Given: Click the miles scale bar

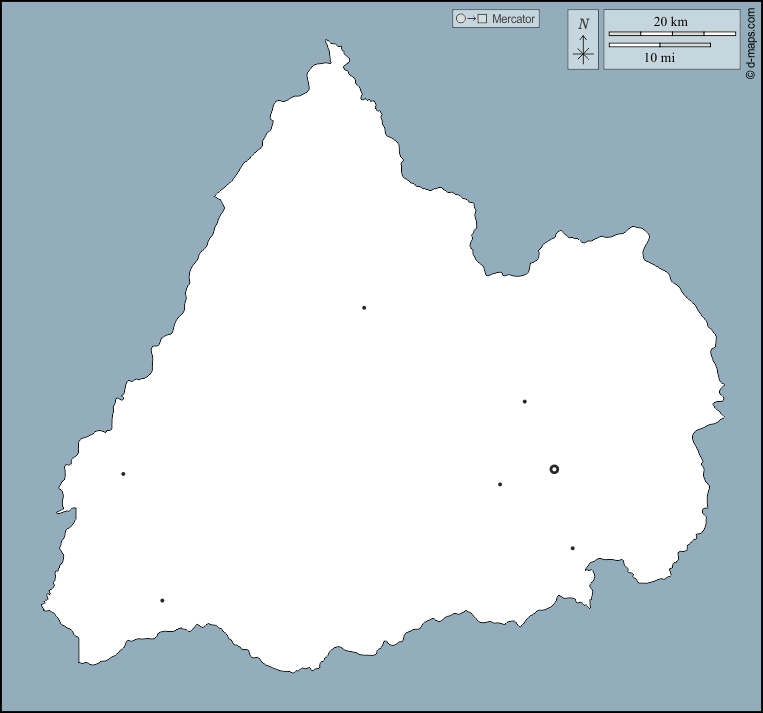Looking at the screenshot, I should 659,45.
